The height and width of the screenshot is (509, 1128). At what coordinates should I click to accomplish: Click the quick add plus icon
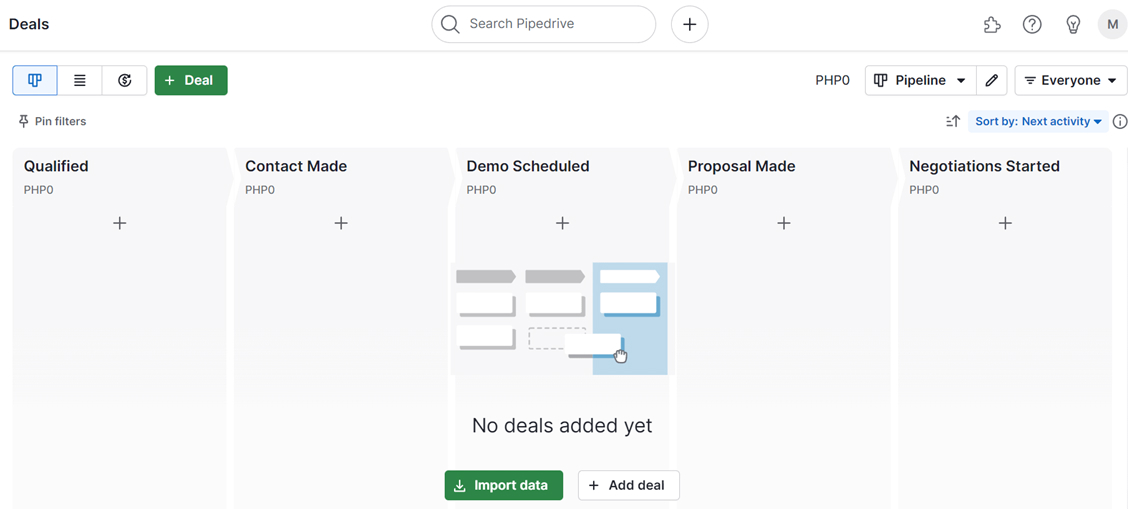689,24
